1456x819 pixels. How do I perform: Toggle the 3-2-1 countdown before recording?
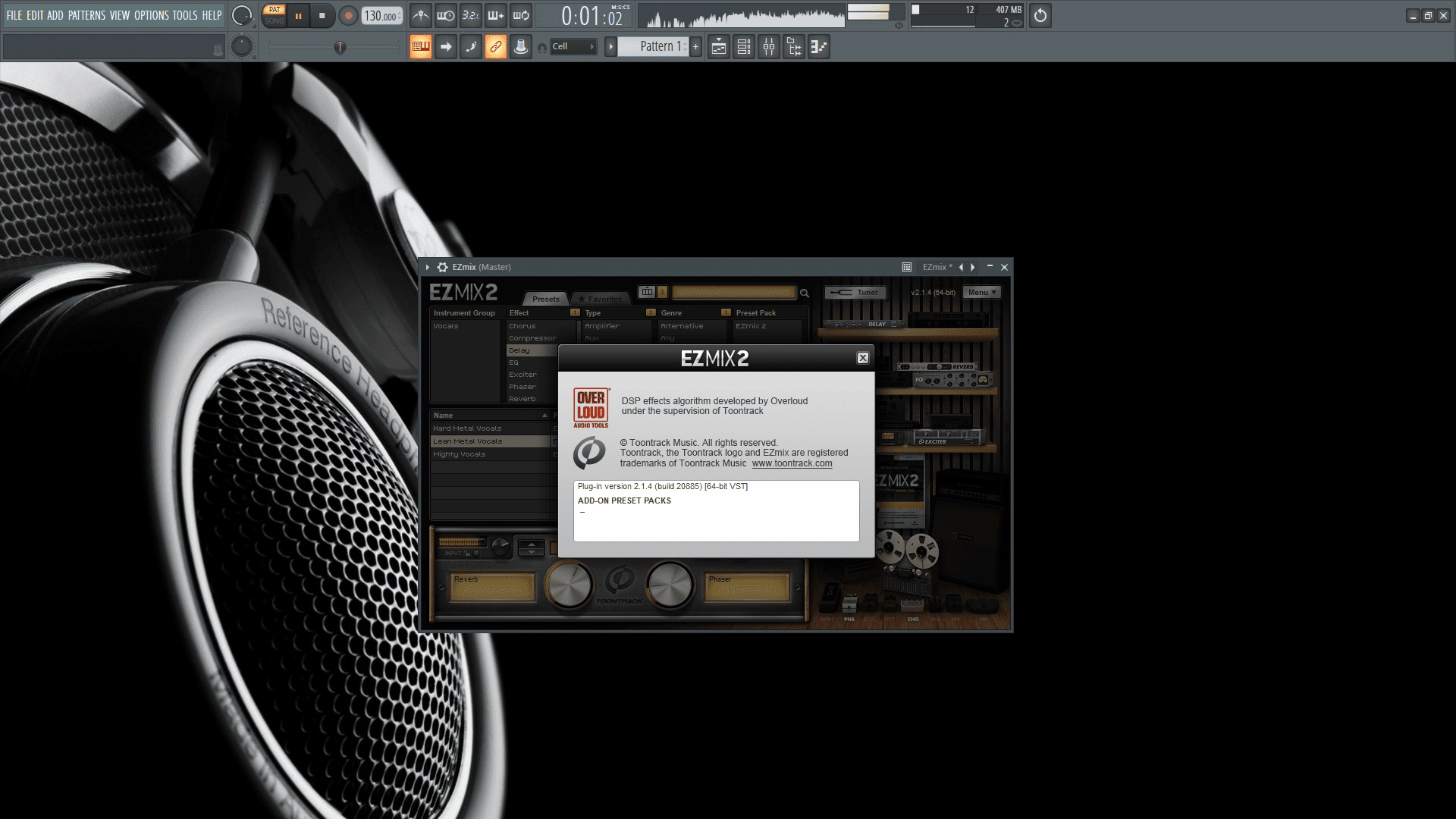click(471, 15)
